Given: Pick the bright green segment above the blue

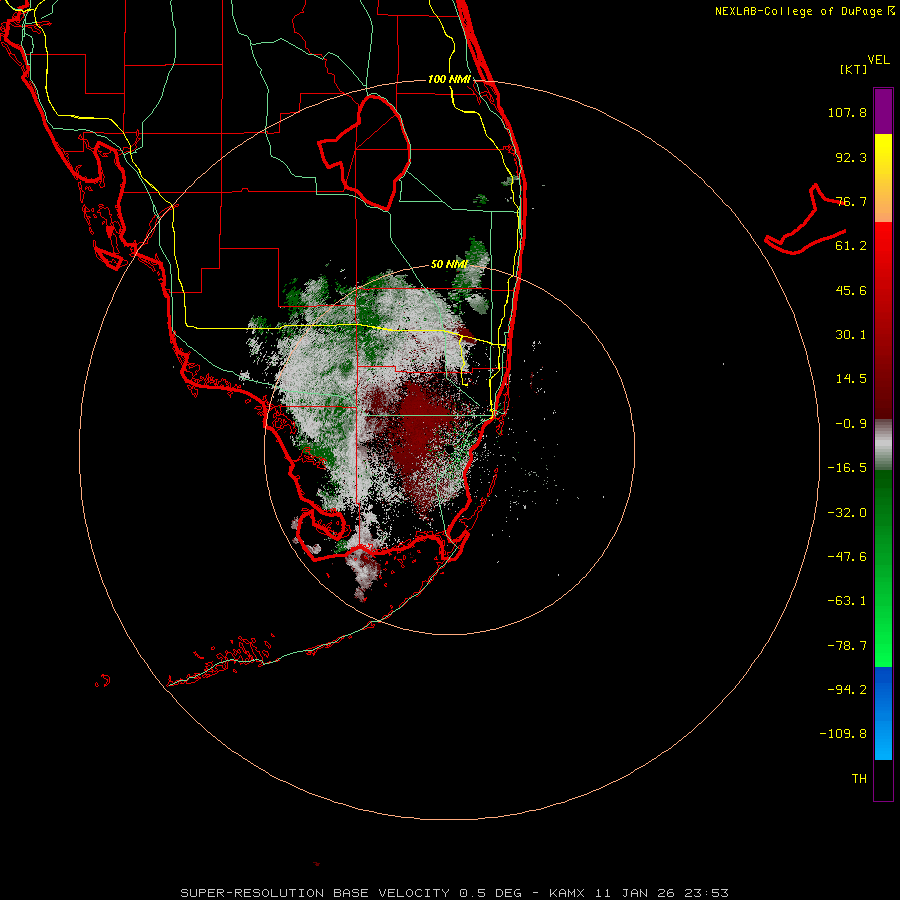Looking at the screenshot, I should pyautogui.click(x=883, y=643).
